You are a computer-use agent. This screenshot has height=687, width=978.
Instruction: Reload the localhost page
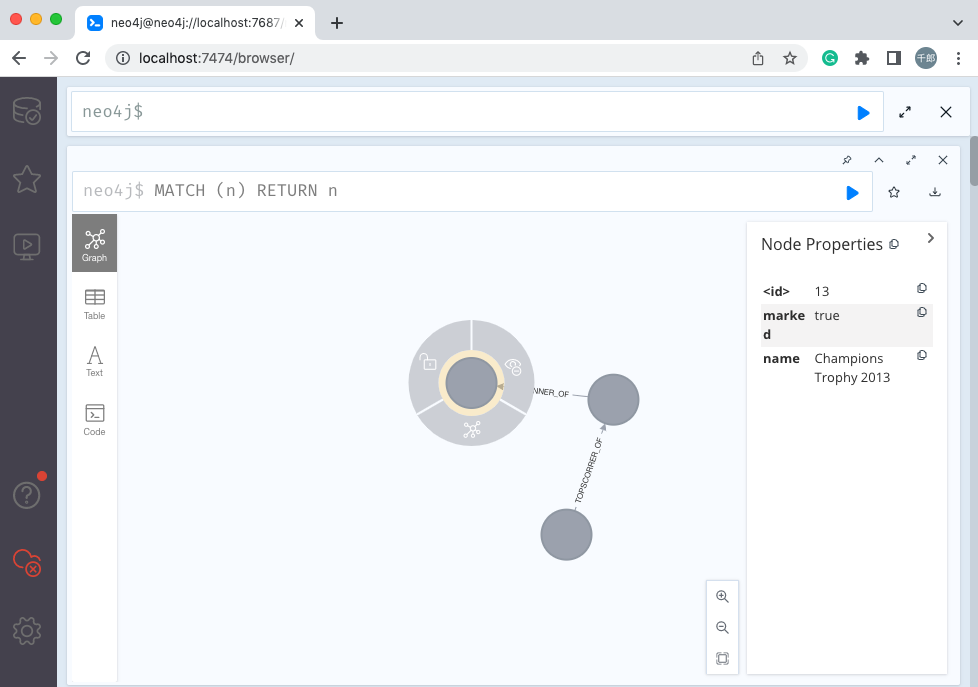(x=83, y=58)
